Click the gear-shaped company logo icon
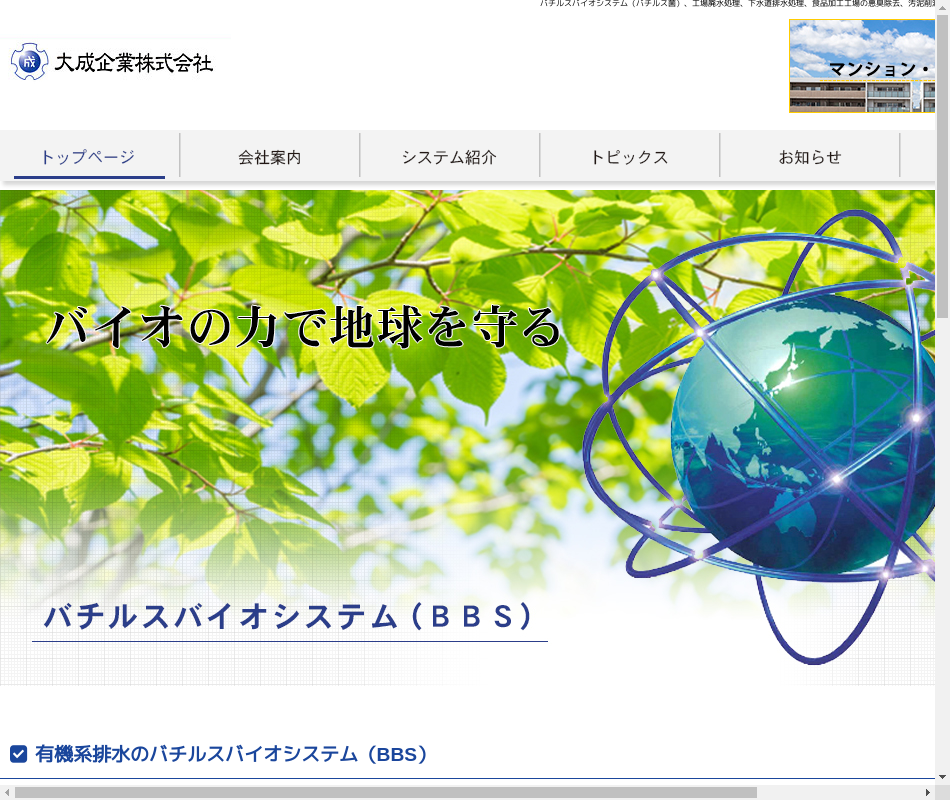The image size is (950, 800). [x=29, y=62]
